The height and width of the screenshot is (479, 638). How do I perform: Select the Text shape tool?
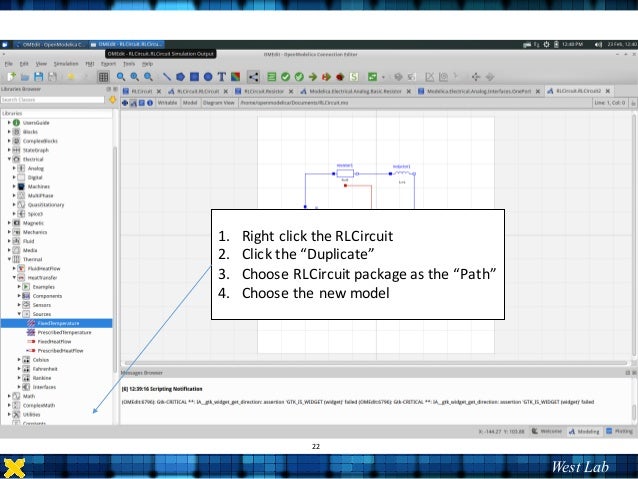[x=221, y=76]
